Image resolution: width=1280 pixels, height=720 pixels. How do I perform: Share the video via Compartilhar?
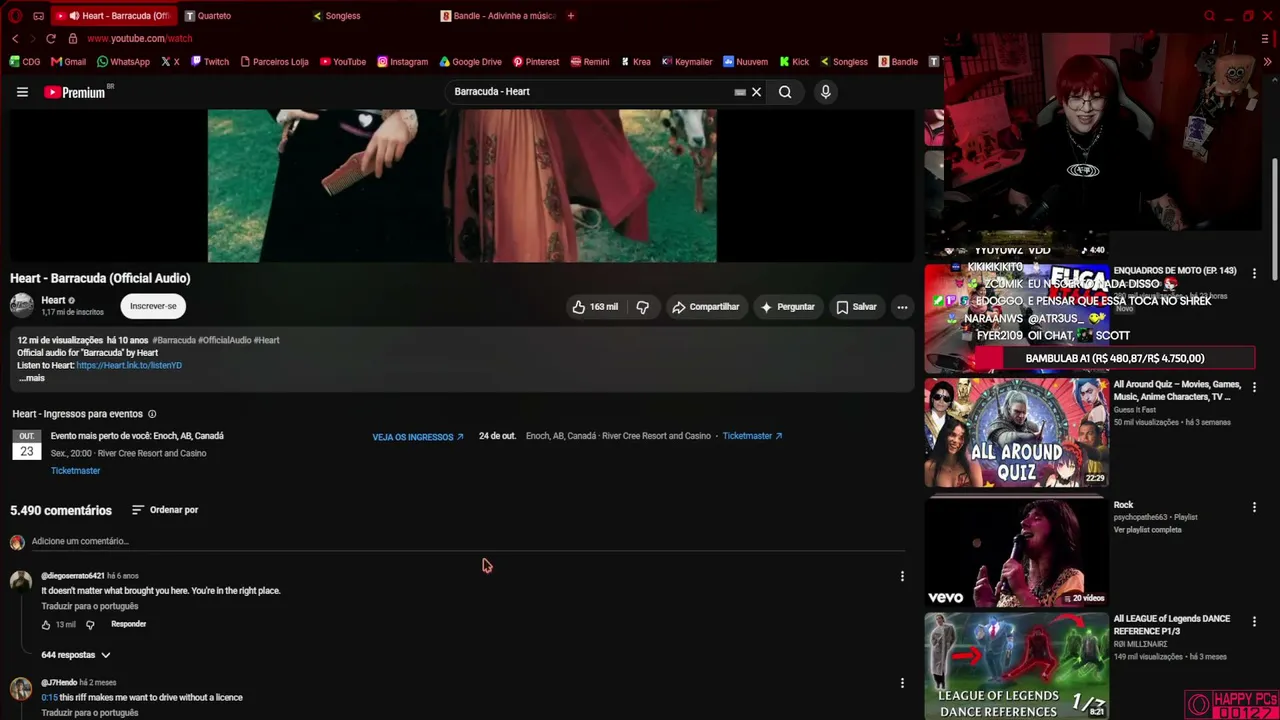click(x=705, y=307)
